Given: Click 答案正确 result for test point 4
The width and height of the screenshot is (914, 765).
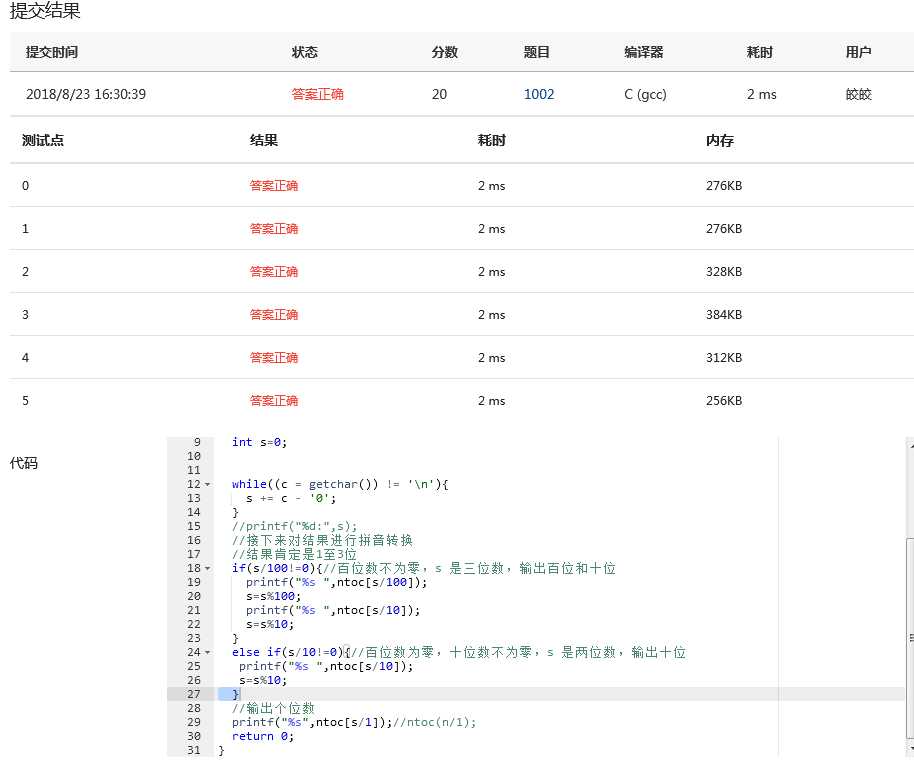Looking at the screenshot, I should 273,357.
